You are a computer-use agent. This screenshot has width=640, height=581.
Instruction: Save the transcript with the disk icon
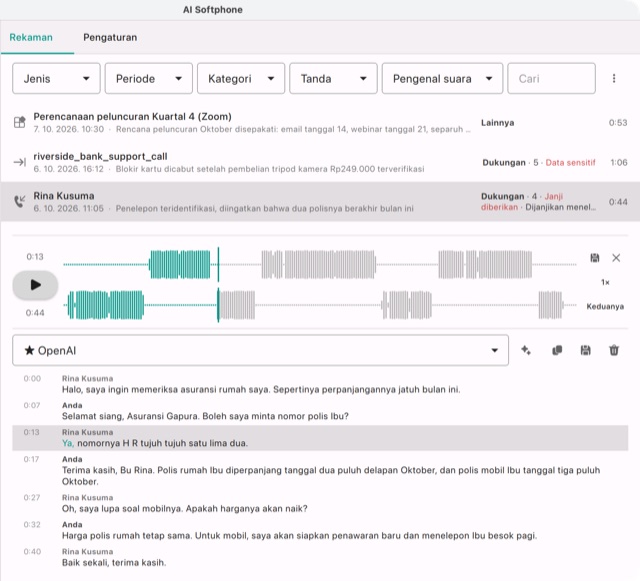(x=585, y=350)
